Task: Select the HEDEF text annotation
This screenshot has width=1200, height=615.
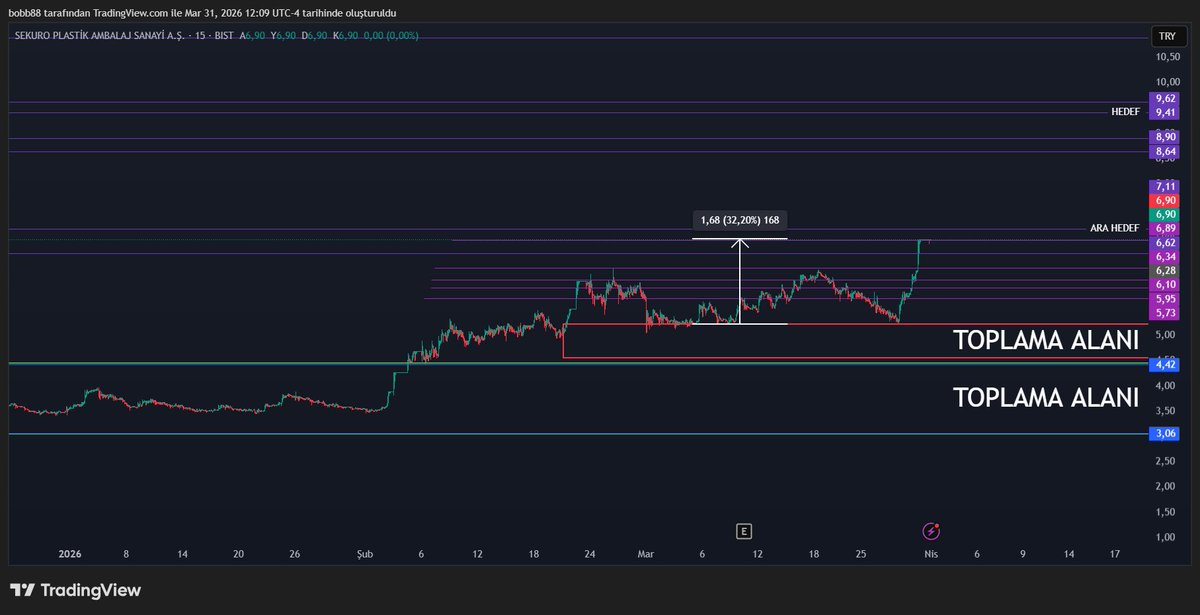Action: 1125,112
